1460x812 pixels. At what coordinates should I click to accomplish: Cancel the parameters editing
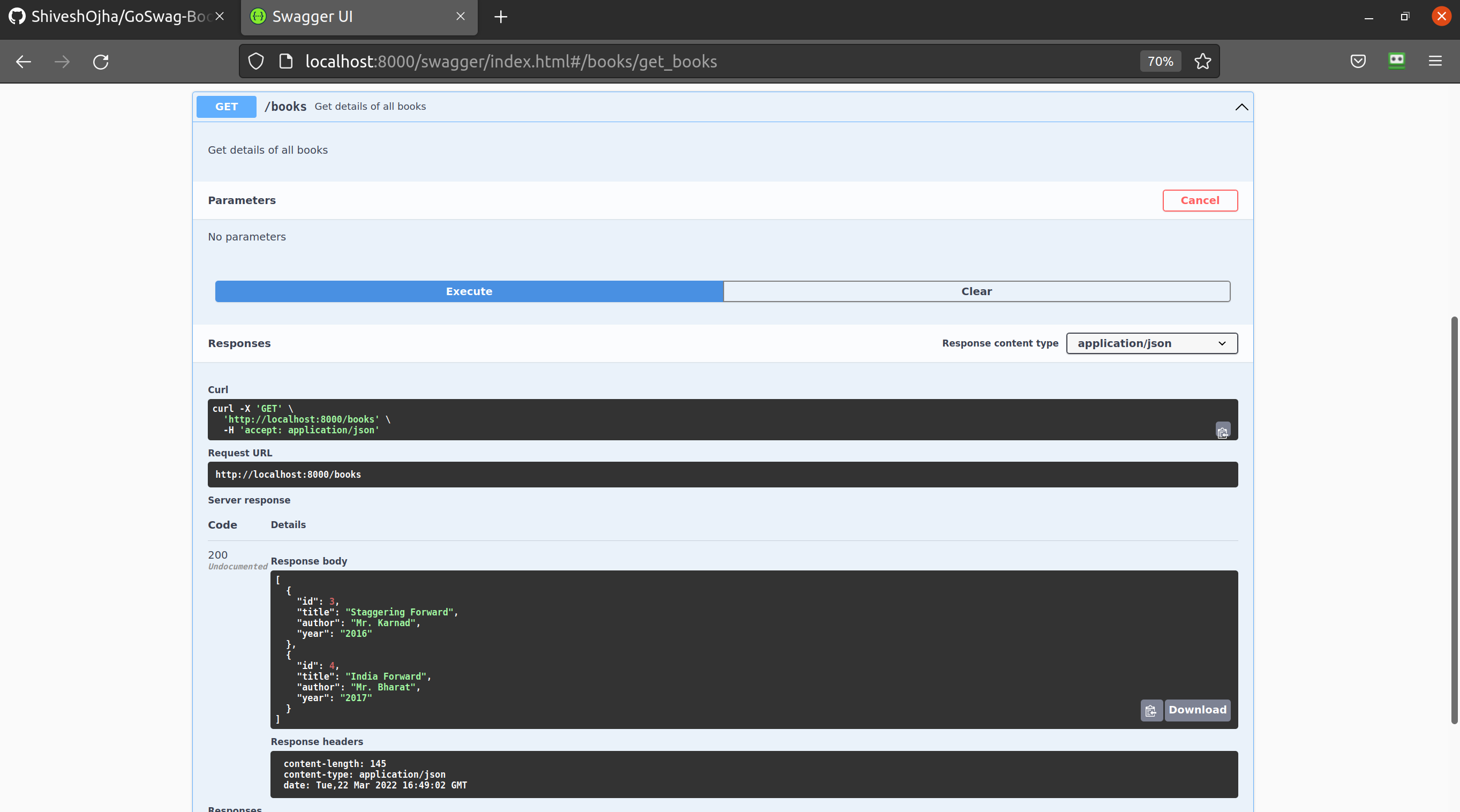(x=1200, y=200)
